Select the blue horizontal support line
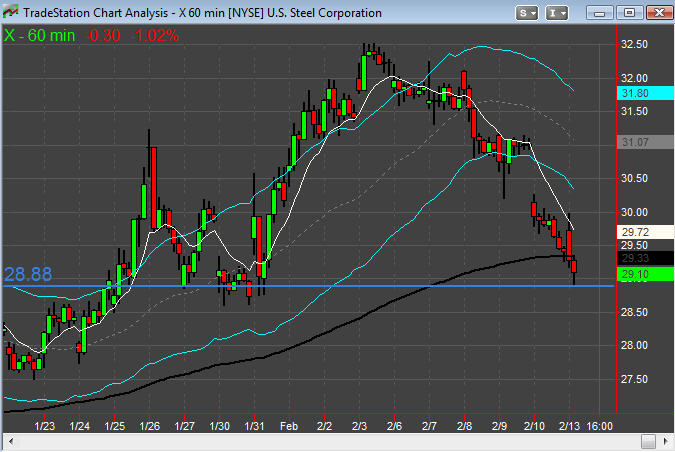 pyautogui.click(x=308, y=286)
